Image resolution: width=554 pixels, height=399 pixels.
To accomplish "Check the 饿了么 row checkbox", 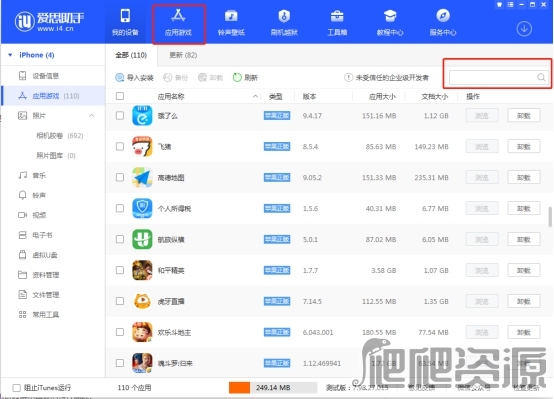I will click(x=120, y=116).
